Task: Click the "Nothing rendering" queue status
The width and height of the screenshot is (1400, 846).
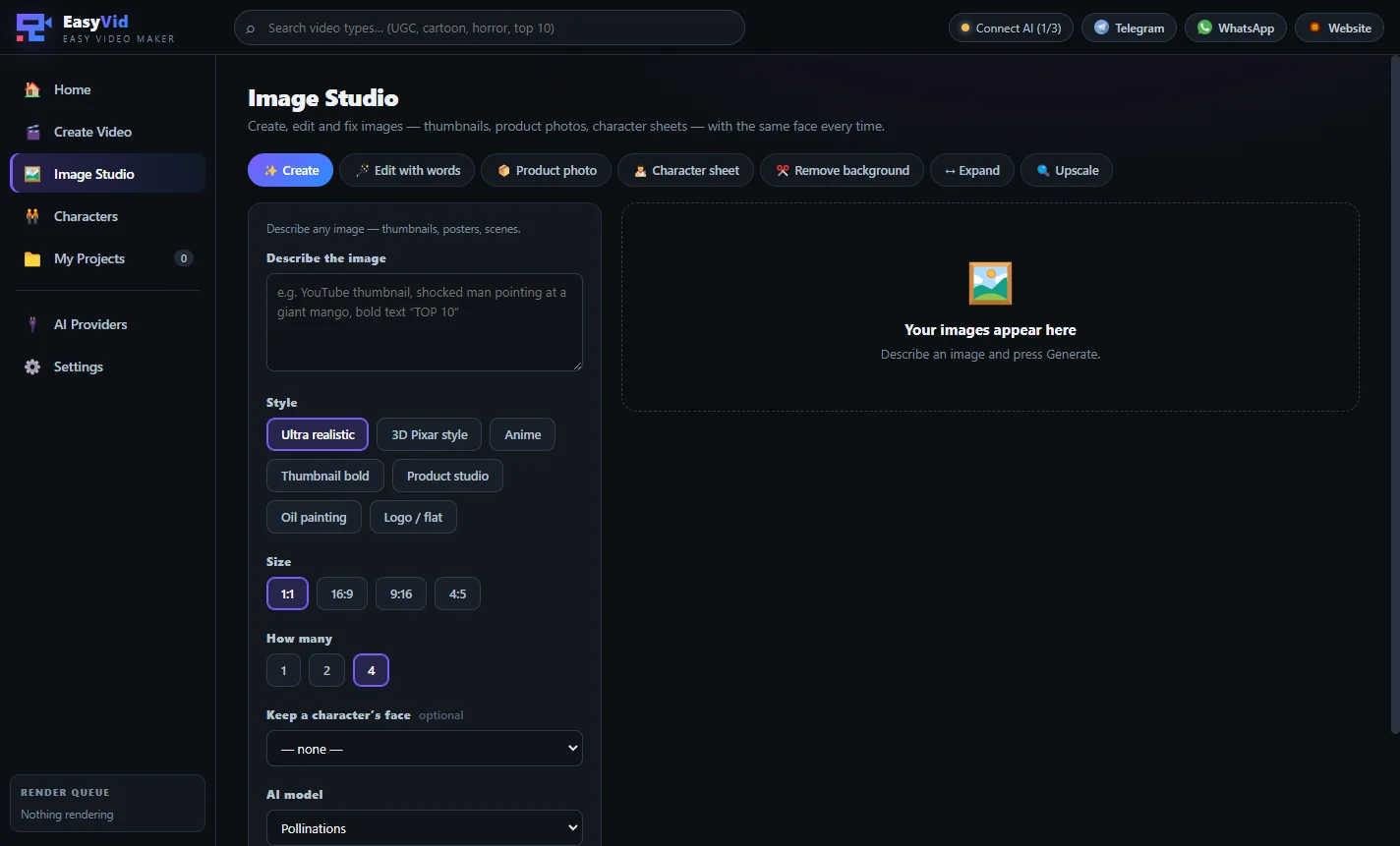Action: point(67,815)
